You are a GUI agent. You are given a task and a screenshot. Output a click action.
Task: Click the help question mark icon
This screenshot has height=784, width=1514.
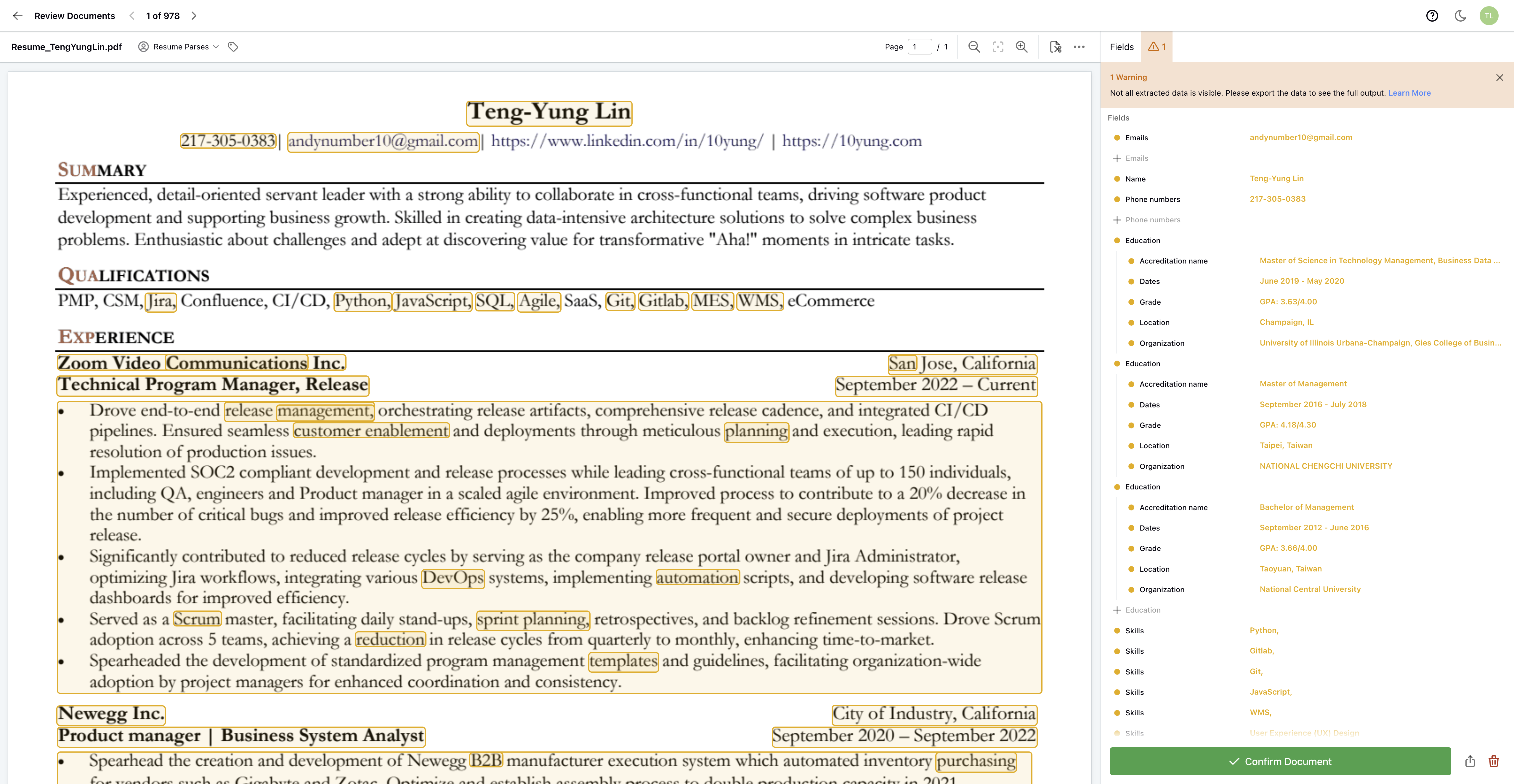coord(1432,16)
